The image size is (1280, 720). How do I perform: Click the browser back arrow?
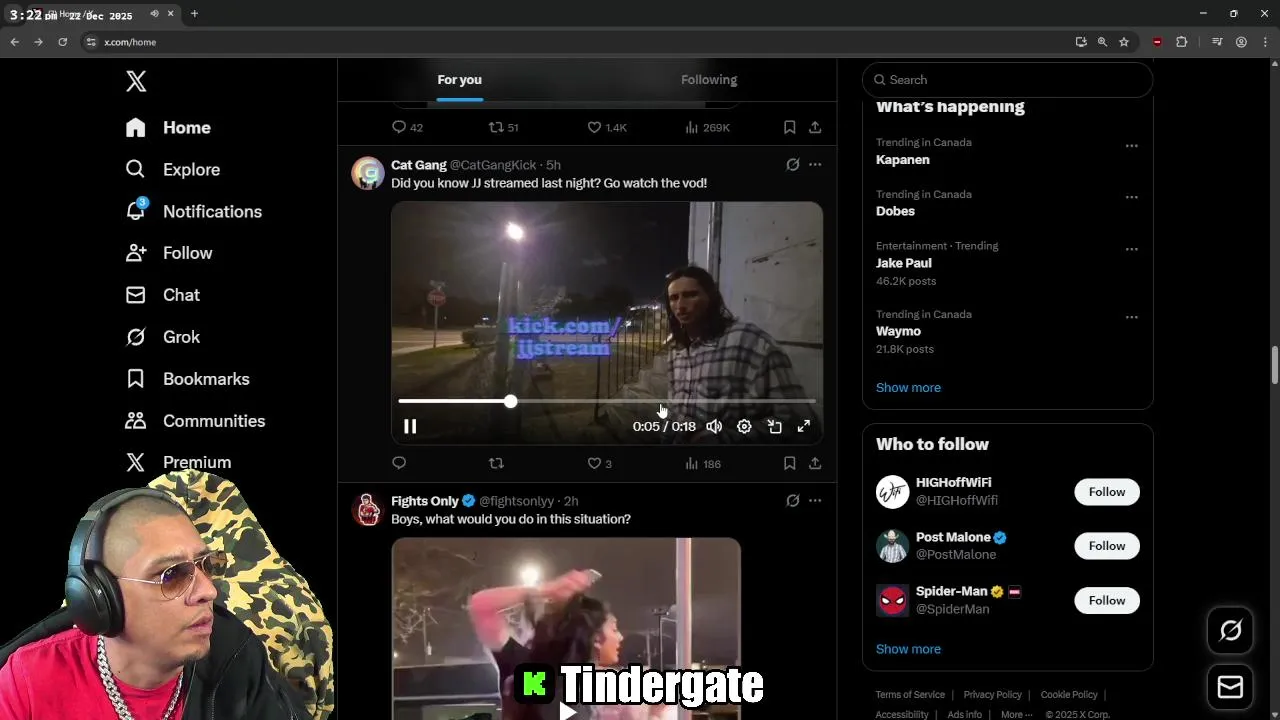click(14, 42)
